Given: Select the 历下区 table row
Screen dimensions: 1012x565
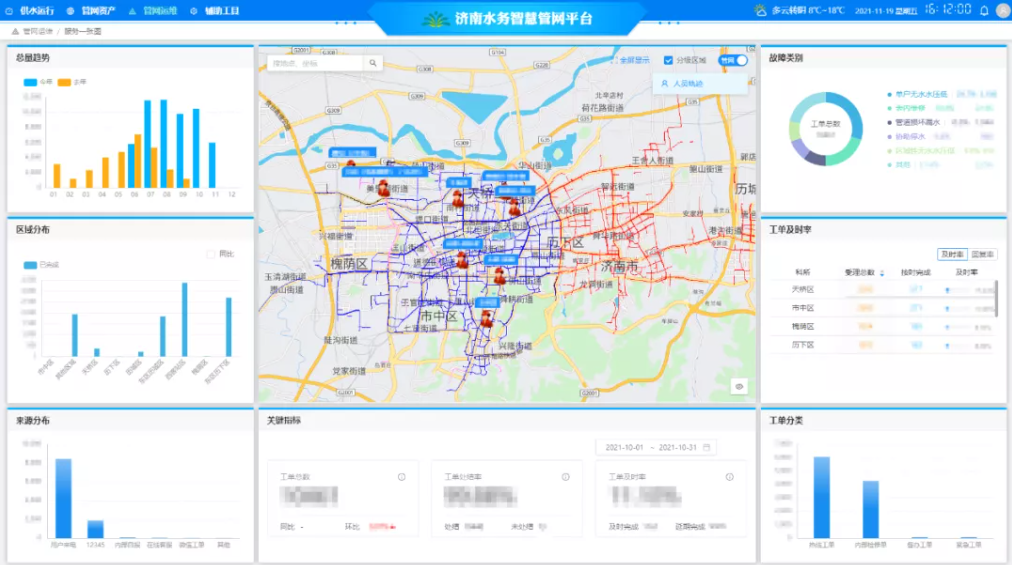Looking at the screenshot, I should click(882, 345).
